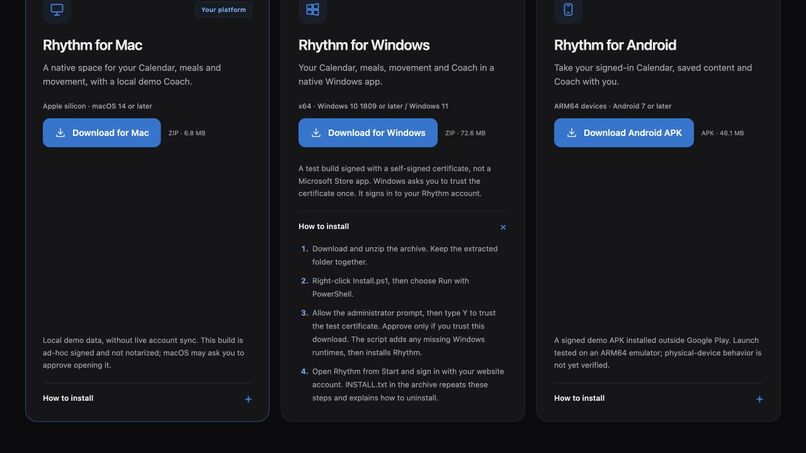806x453 pixels.
Task: Click the ZIP 6.8 MB size label
Action: point(187,133)
